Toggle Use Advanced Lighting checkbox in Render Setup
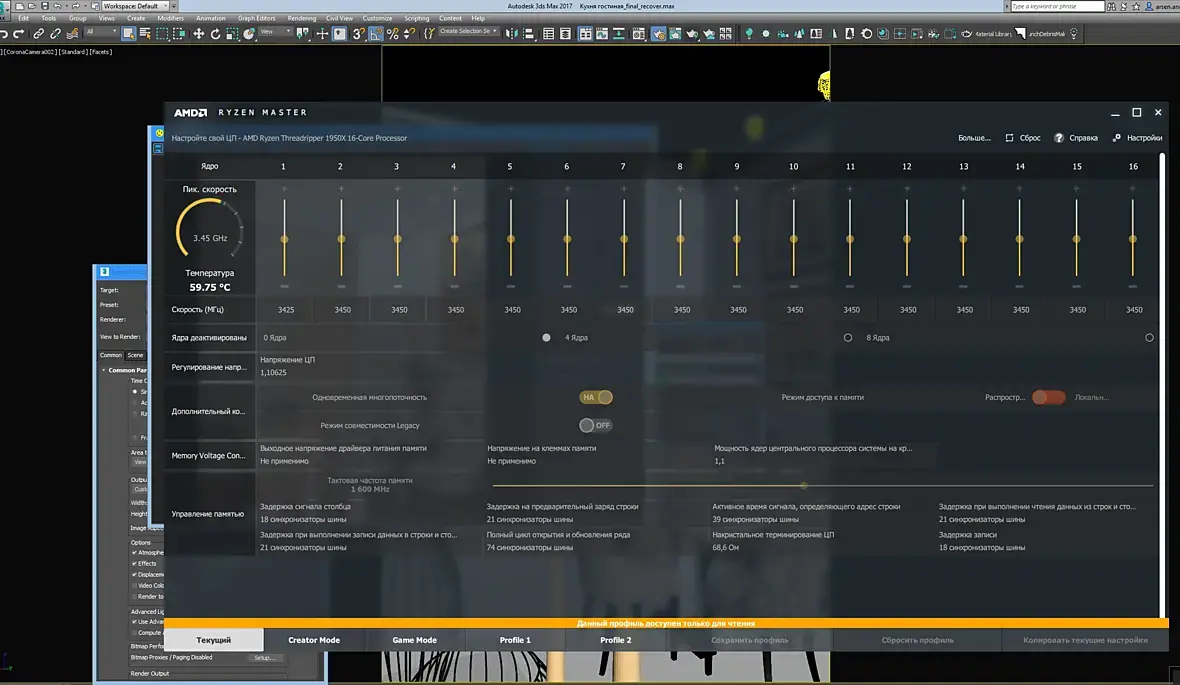1180x685 pixels. click(x=135, y=622)
